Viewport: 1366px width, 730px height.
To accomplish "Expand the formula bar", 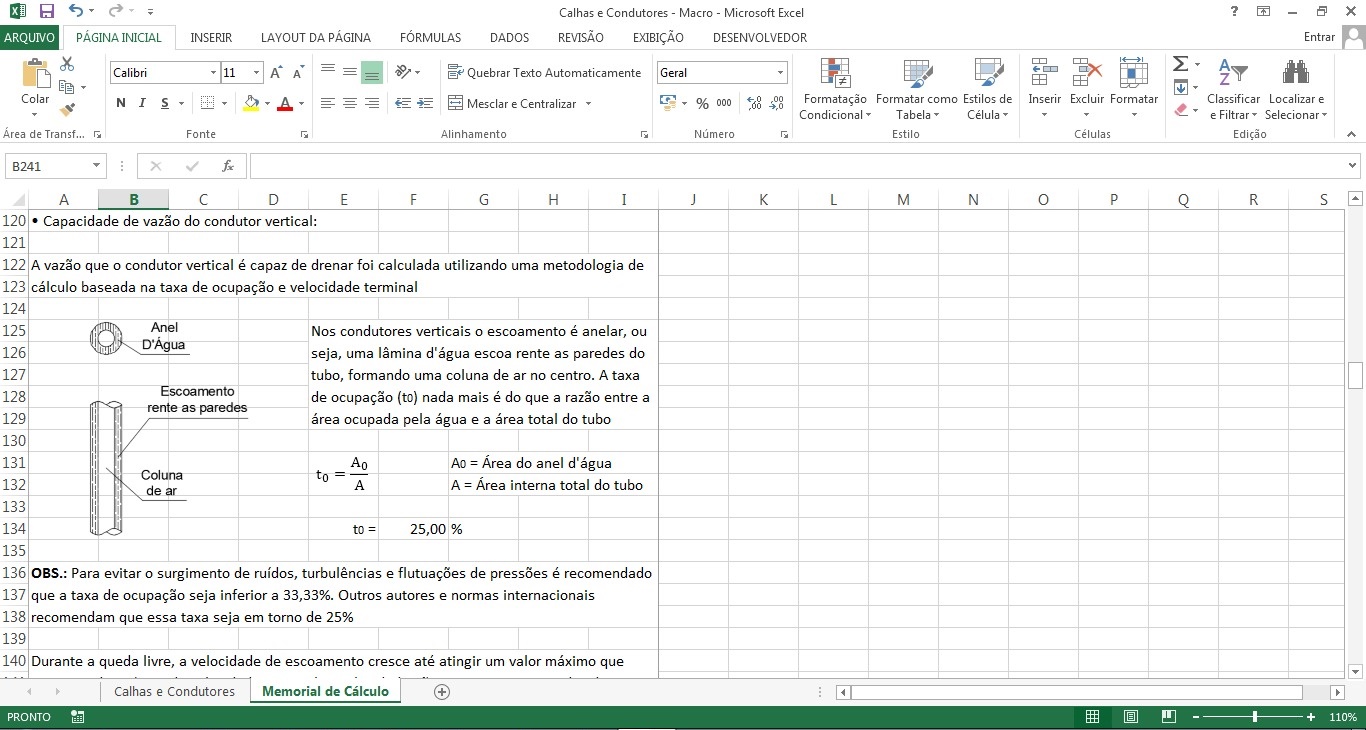I will (1353, 166).
